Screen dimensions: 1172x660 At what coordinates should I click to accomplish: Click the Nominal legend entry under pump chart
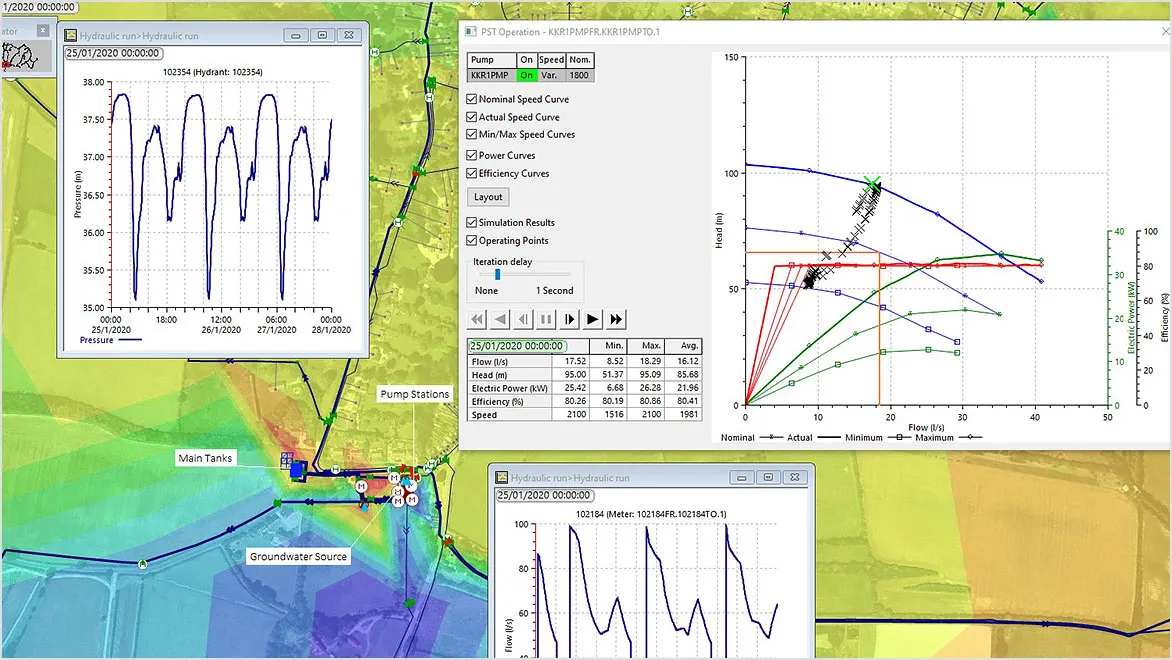click(751, 438)
